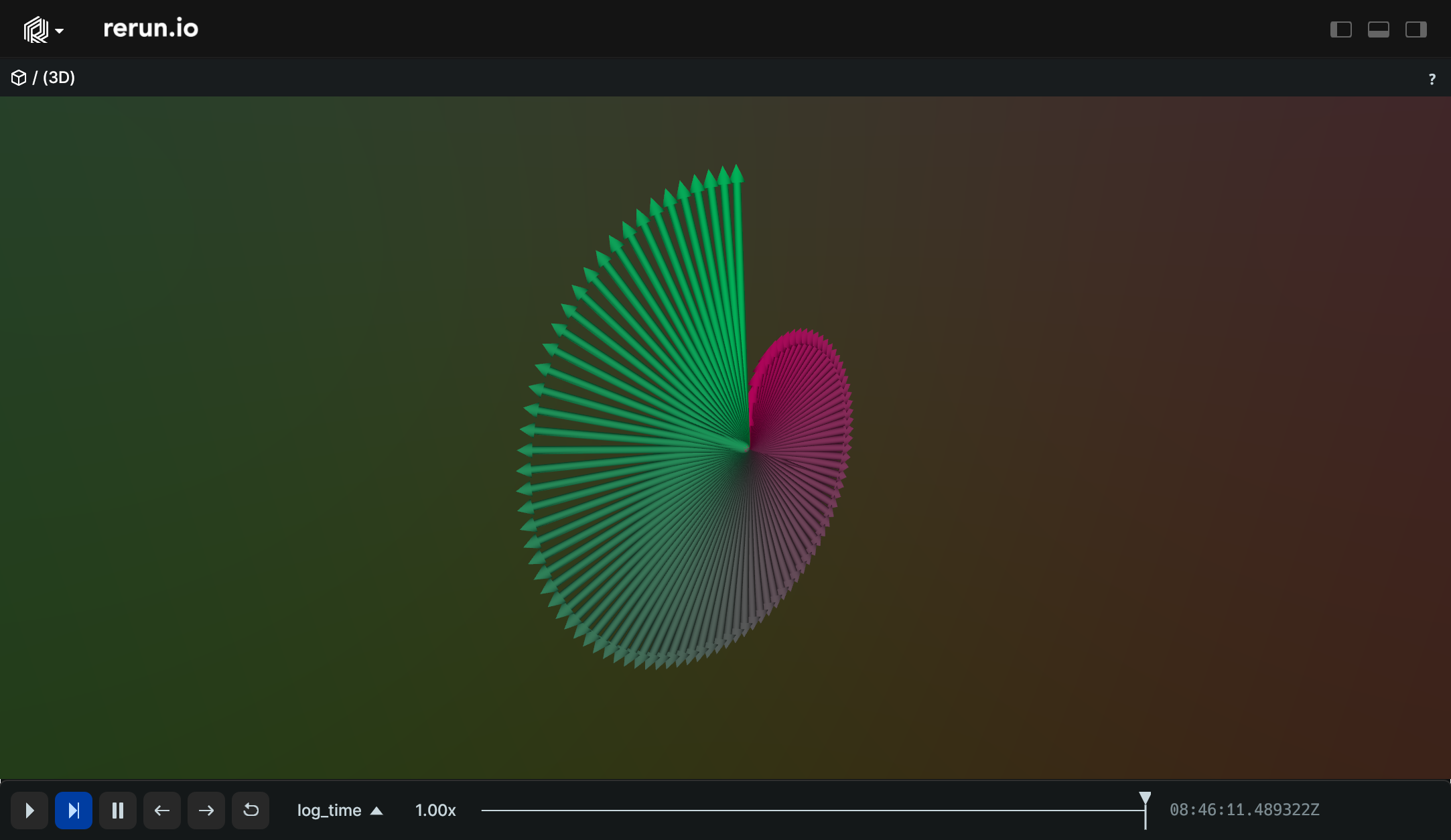Start playback with the play button
The image size is (1451, 840).
pos(29,811)
